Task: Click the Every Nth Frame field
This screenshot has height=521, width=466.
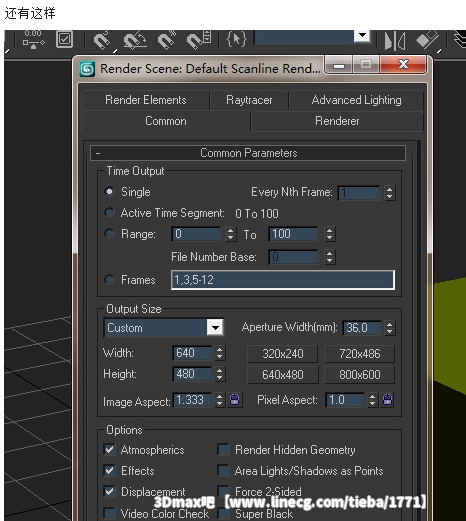Action: [359, 193]
